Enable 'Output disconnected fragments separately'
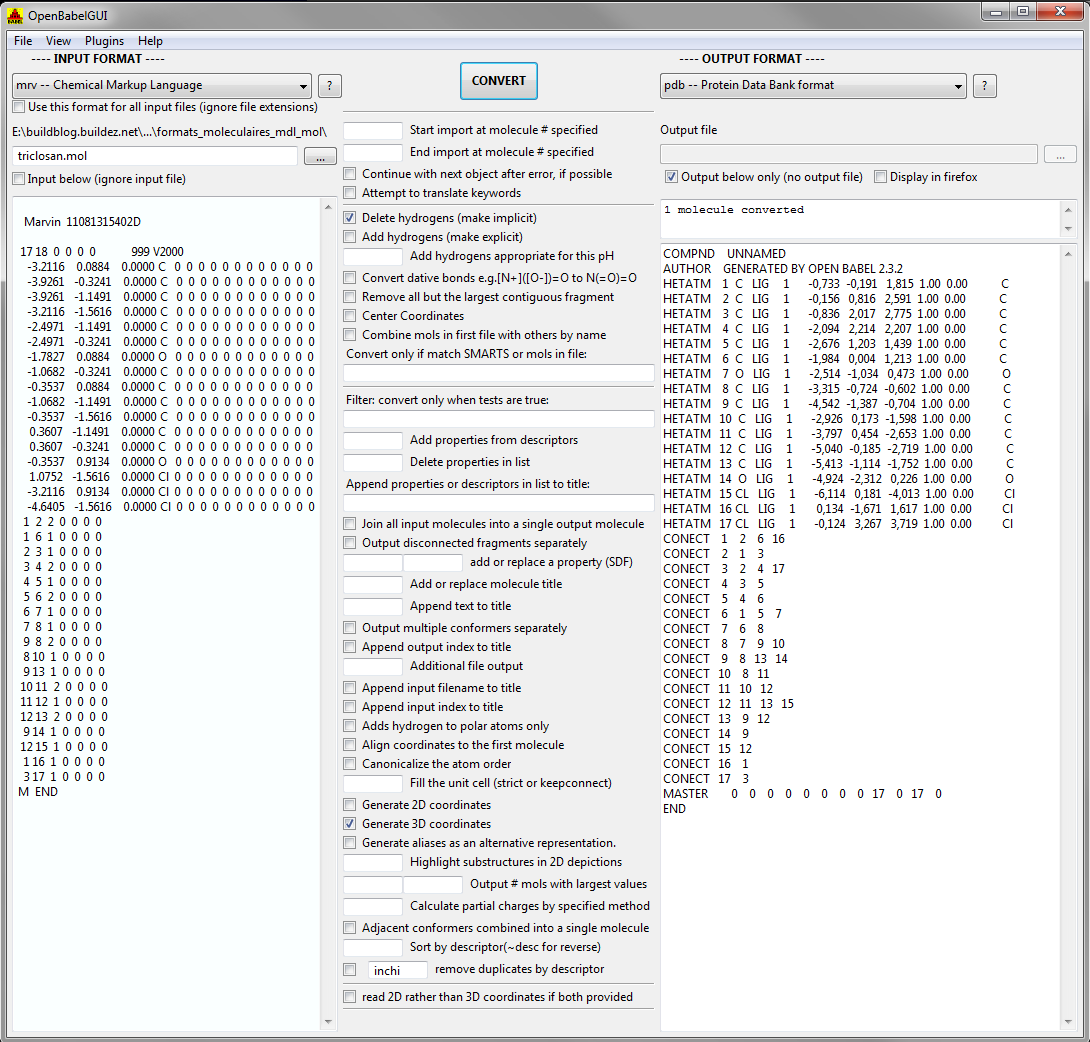This screenshot has width=1090, height=1042. [x=350, y=543]
